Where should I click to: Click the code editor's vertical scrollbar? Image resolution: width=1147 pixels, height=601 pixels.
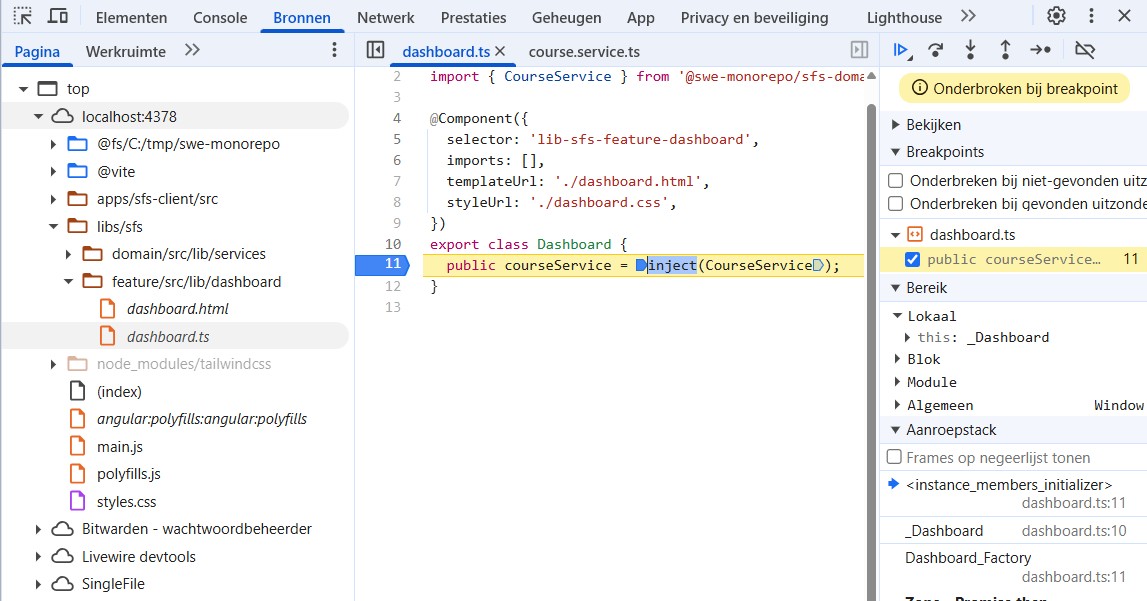point(870,300)
